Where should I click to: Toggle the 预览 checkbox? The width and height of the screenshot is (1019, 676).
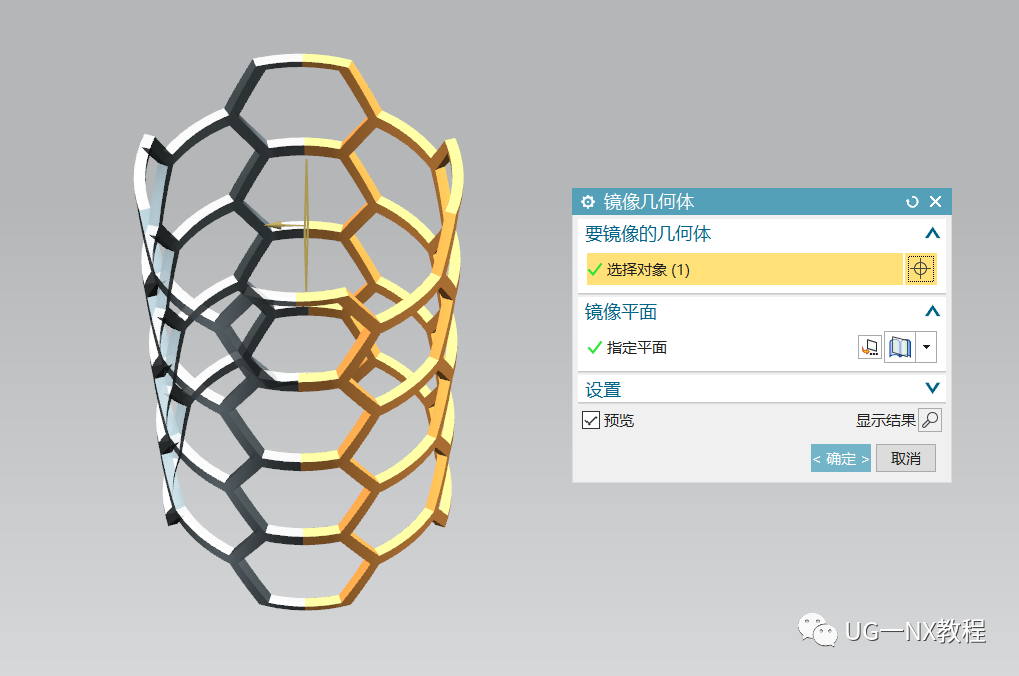tap(591, 420)
